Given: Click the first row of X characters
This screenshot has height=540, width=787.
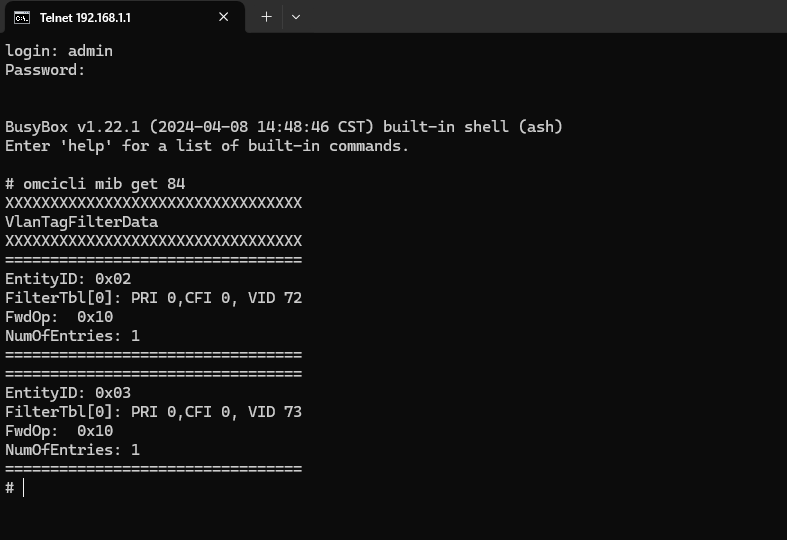Looking at the screenshot, I should pyautogui.click(x=154, y=203).
